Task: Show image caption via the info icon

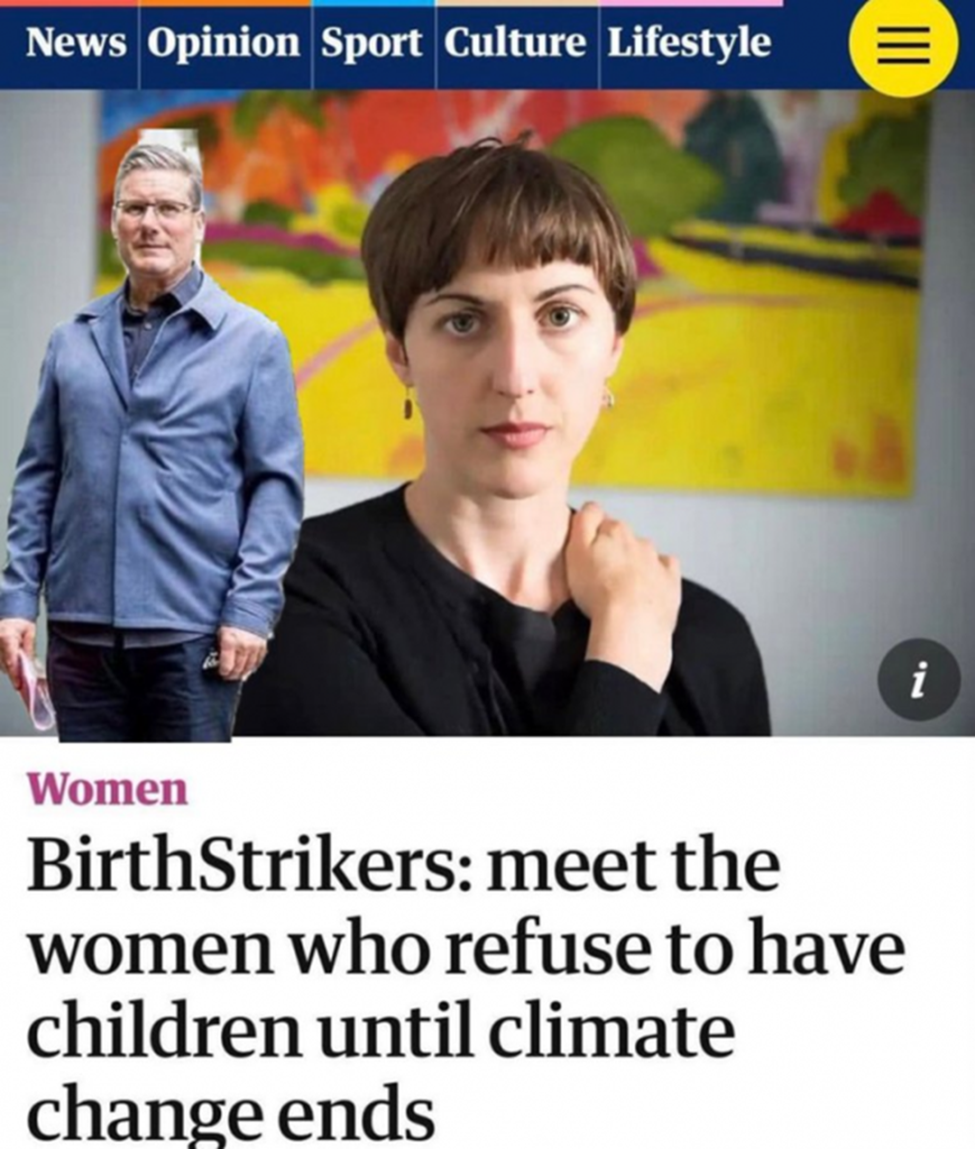Action: click(x=919, y=680)
